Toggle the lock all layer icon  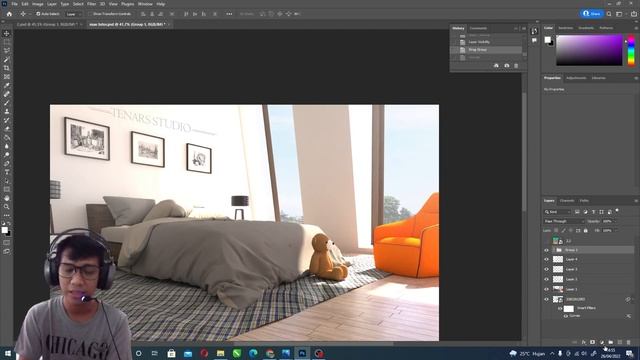[586, 231]
